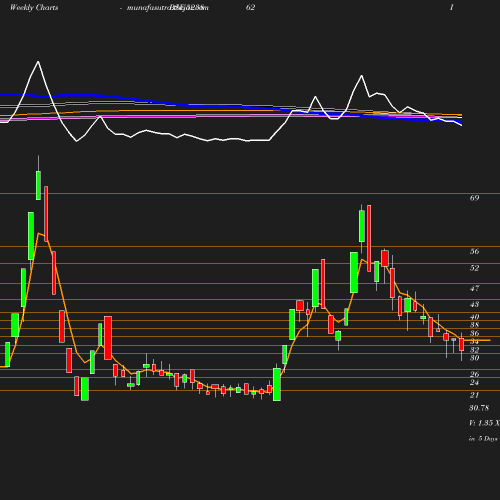
Task: Select the 40 price level label
Action: tap(474, 317)
